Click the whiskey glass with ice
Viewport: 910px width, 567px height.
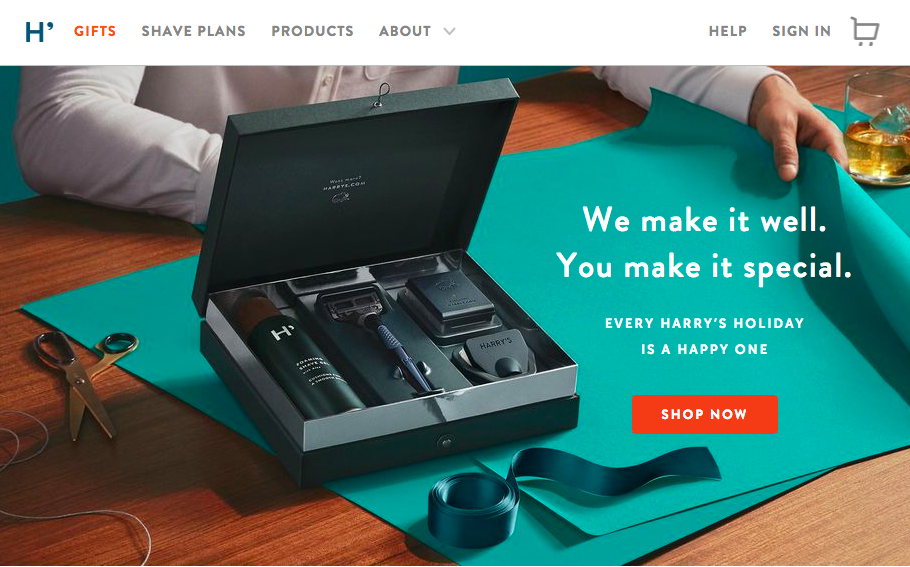click(877, 128)
